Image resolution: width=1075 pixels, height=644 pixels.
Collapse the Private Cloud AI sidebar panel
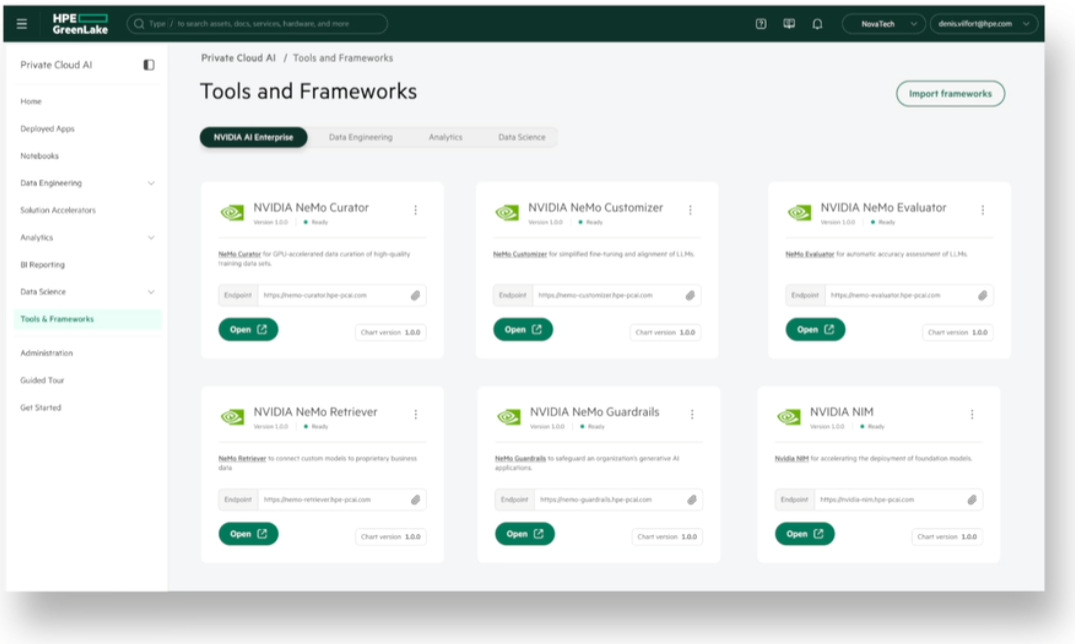pyautogui.click(x=149, y=65)
